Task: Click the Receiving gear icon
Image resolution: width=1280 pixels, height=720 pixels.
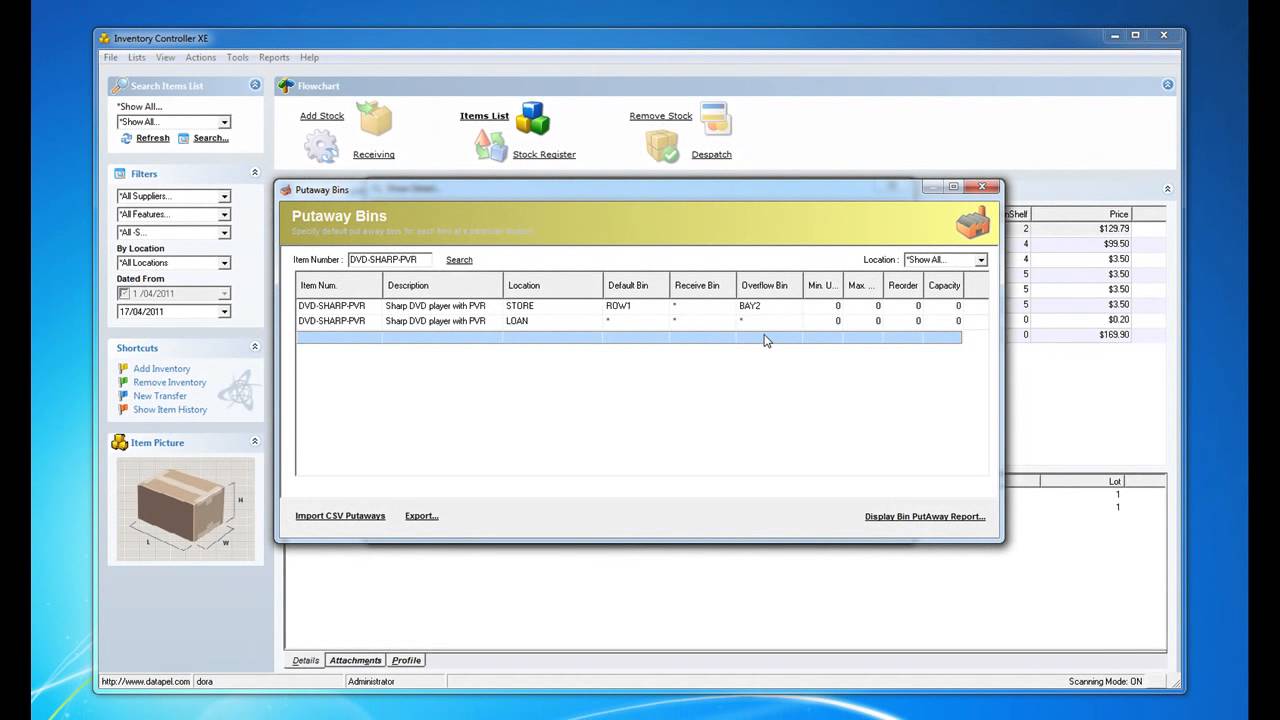Action: [321, 147]
